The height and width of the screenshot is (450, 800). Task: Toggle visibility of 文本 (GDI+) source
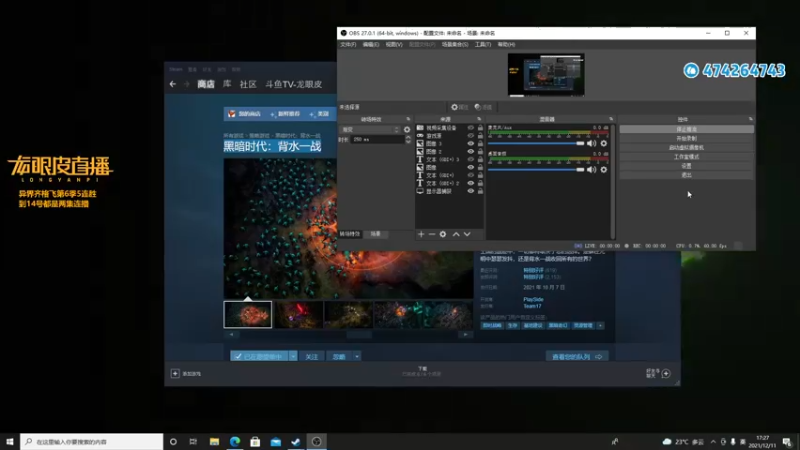[470, 175]
